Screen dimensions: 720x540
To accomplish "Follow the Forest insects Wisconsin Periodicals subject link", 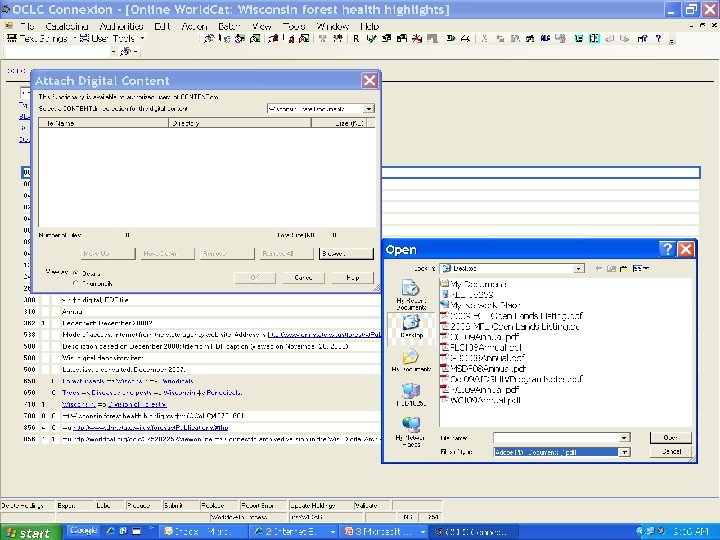I will tap(127, 381).
